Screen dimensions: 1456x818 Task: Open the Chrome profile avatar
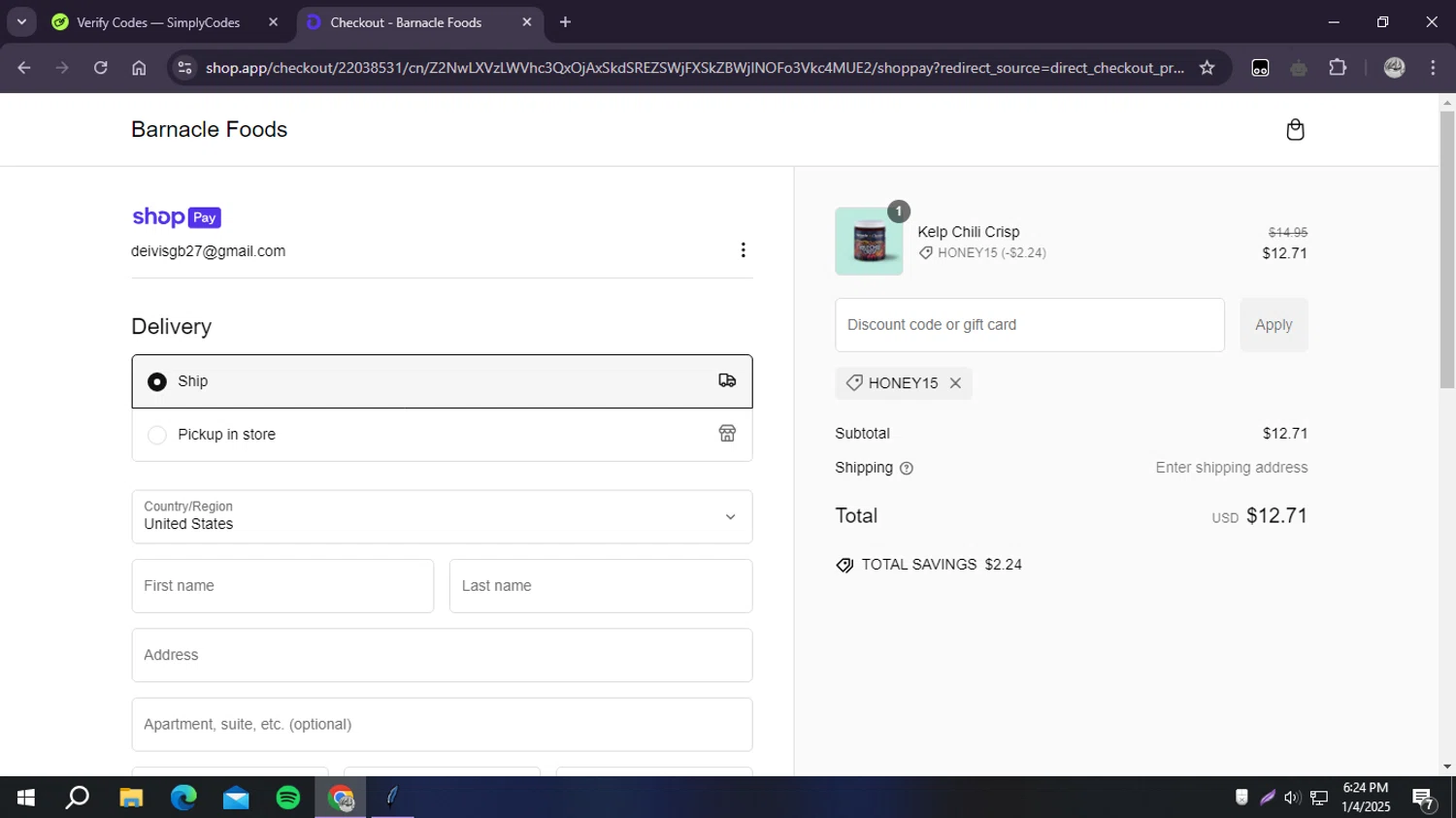point(1395,68)
